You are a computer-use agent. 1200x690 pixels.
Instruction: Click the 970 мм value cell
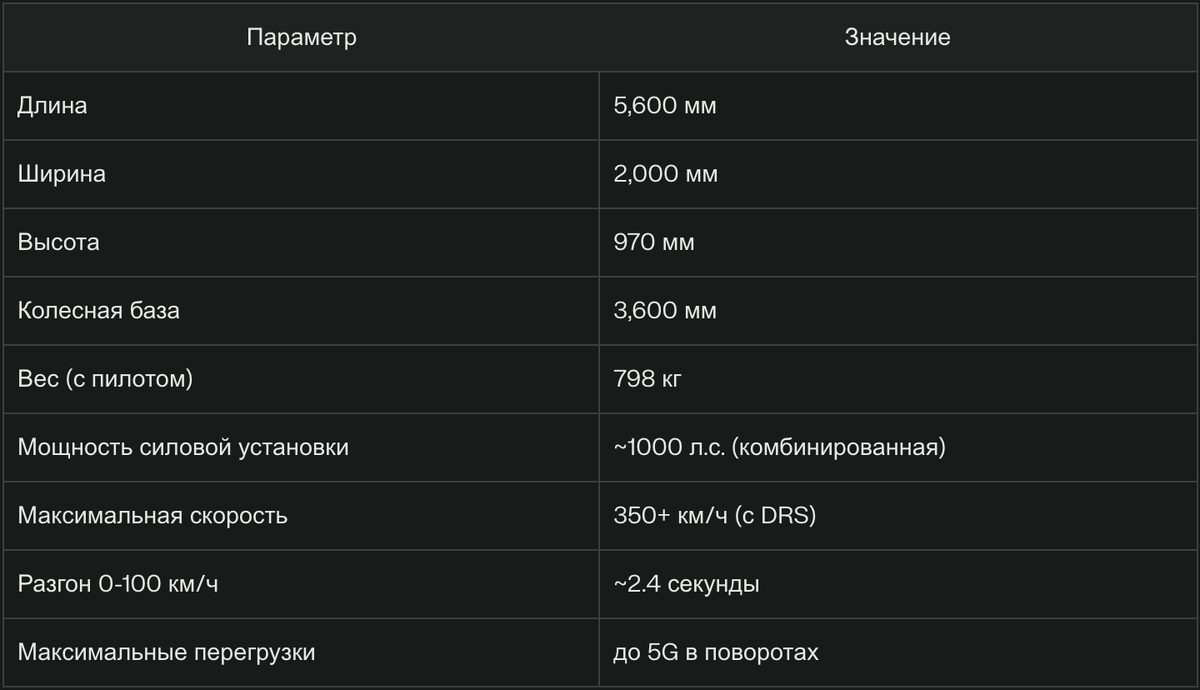point(897,242)
